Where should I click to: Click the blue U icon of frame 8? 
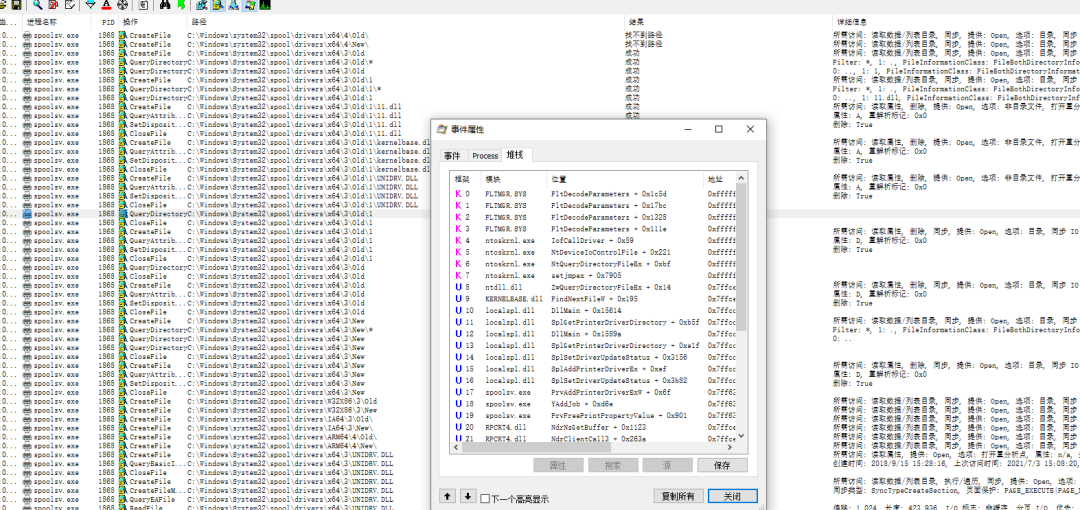pyautogui.click(x=457, y=287)
